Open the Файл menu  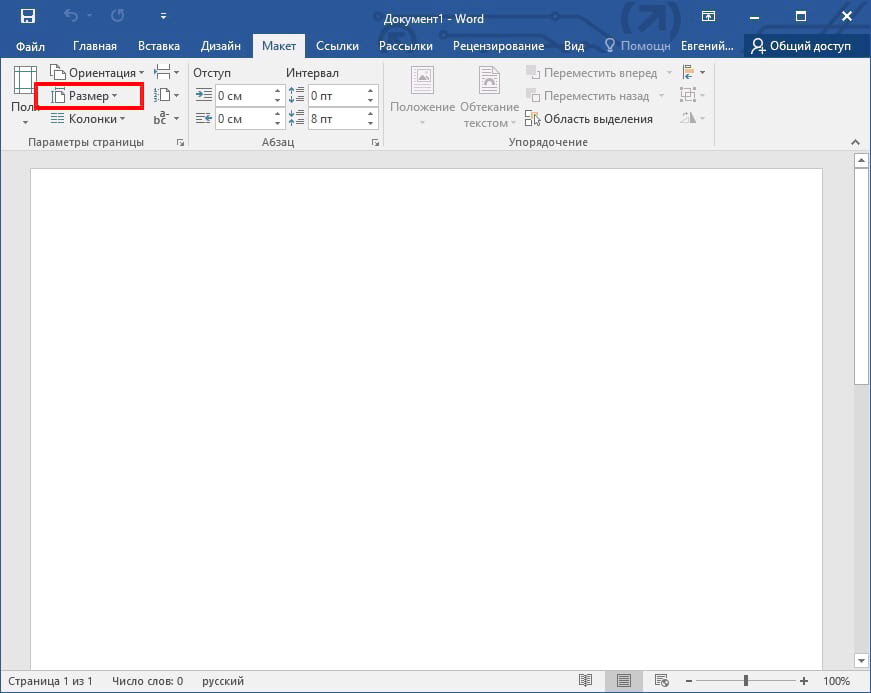[x=30, y=46]
